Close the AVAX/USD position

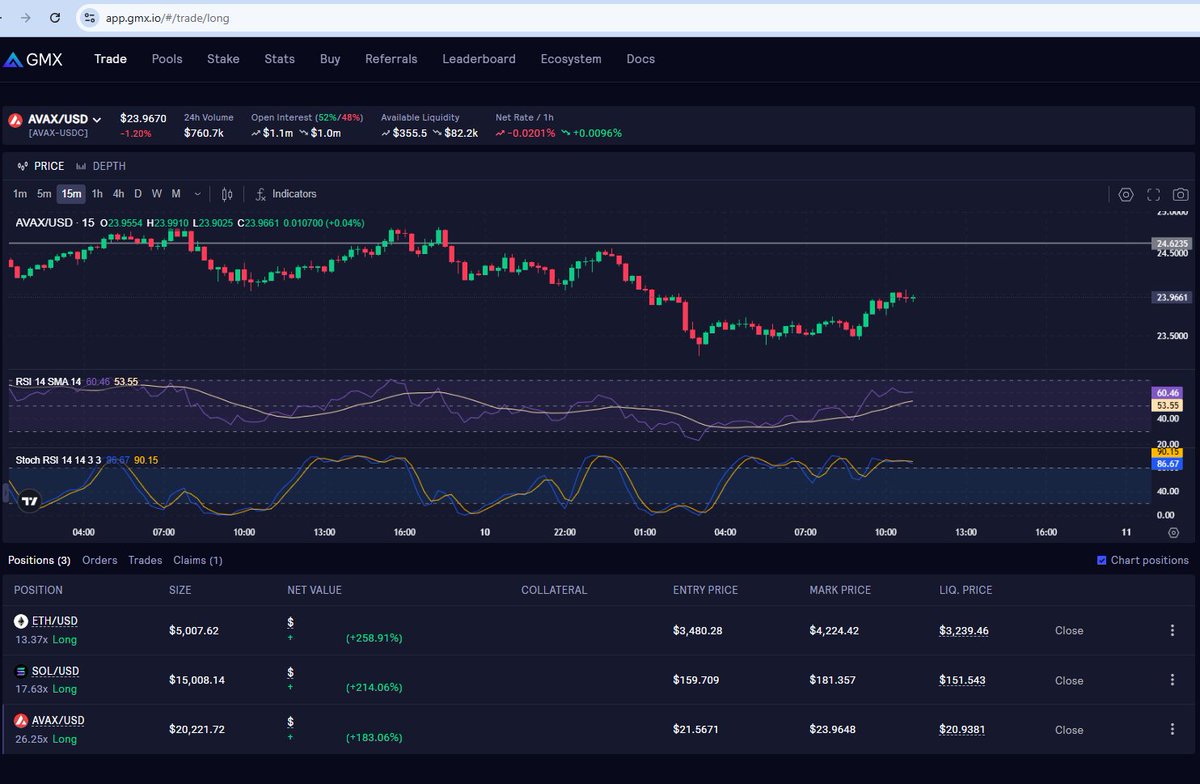[x=1069, y=730]
